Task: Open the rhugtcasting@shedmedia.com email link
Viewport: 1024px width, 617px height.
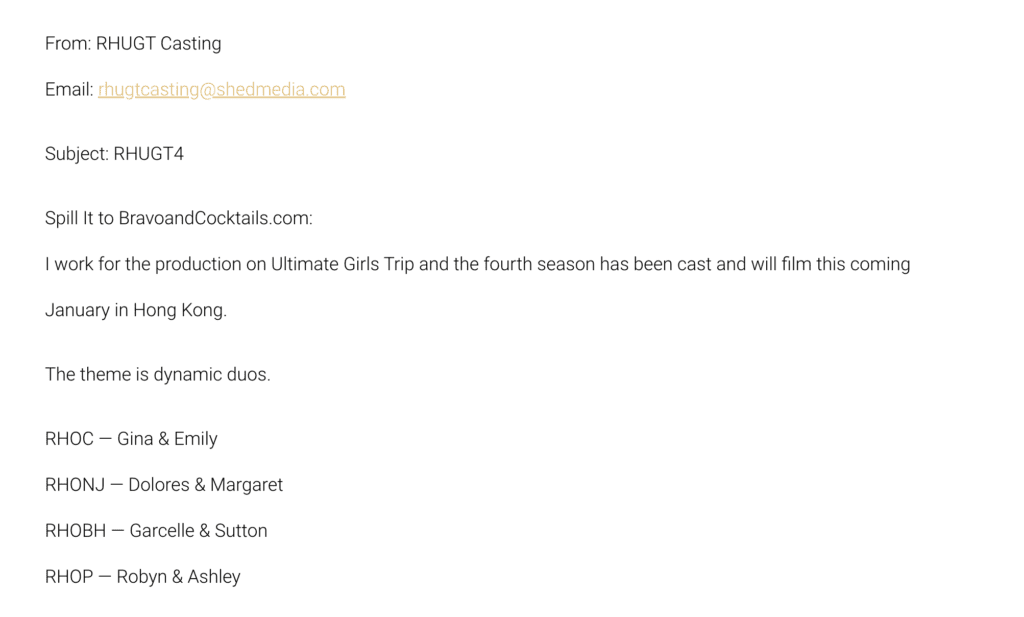Action: 221,89
